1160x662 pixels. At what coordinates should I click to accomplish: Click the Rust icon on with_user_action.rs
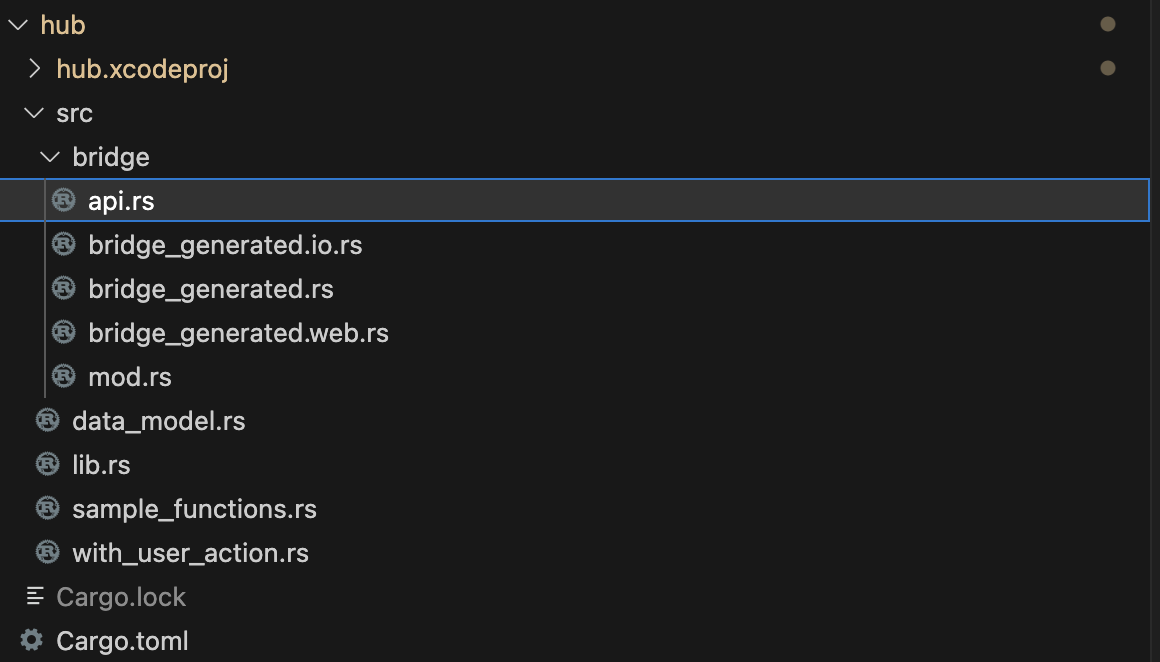[x=47, y=552]
